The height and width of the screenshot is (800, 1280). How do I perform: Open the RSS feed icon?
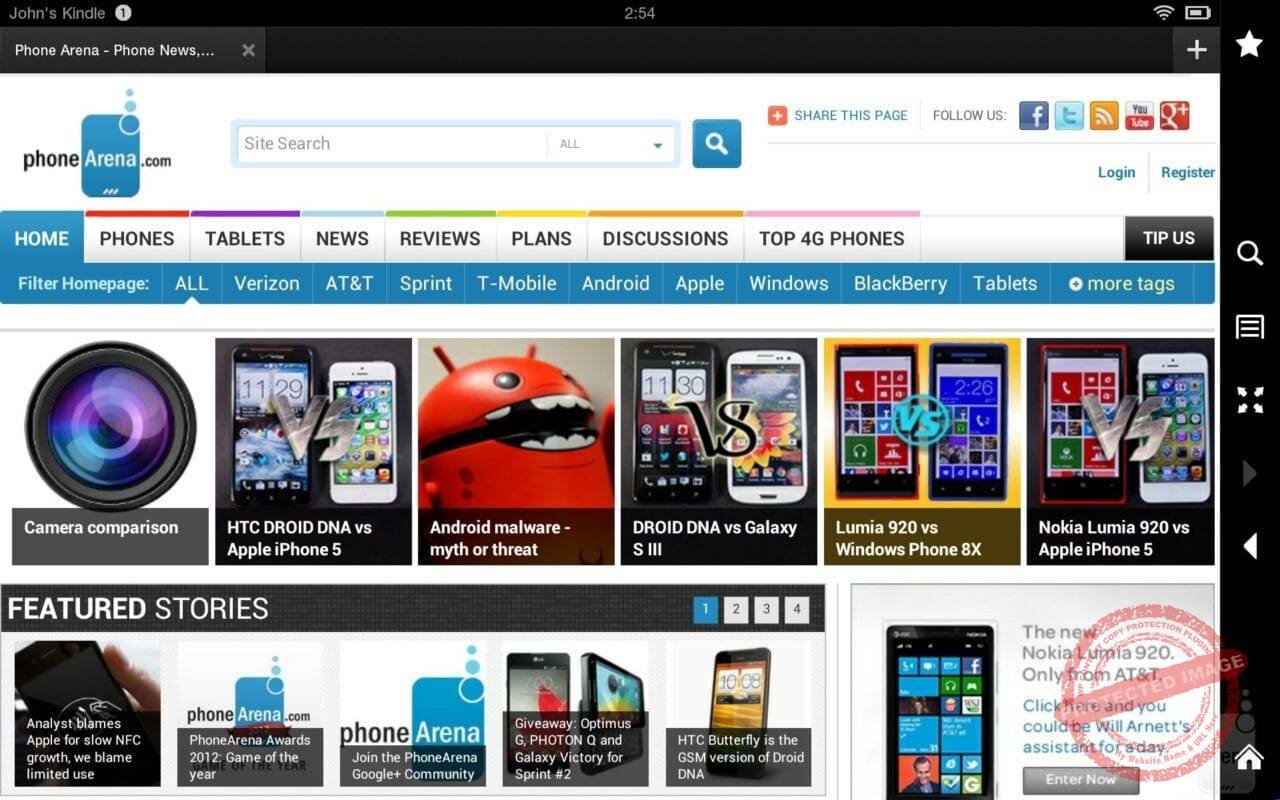click(1104, 115)
